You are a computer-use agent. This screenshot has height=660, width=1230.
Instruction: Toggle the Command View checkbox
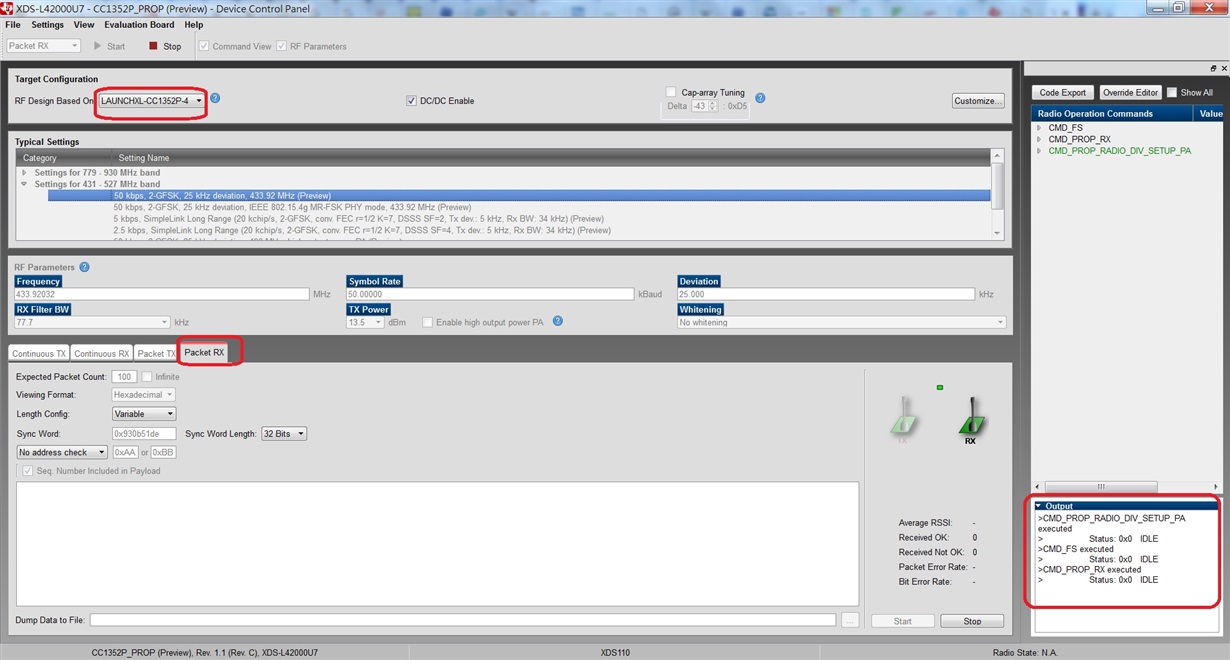(204, 46)
